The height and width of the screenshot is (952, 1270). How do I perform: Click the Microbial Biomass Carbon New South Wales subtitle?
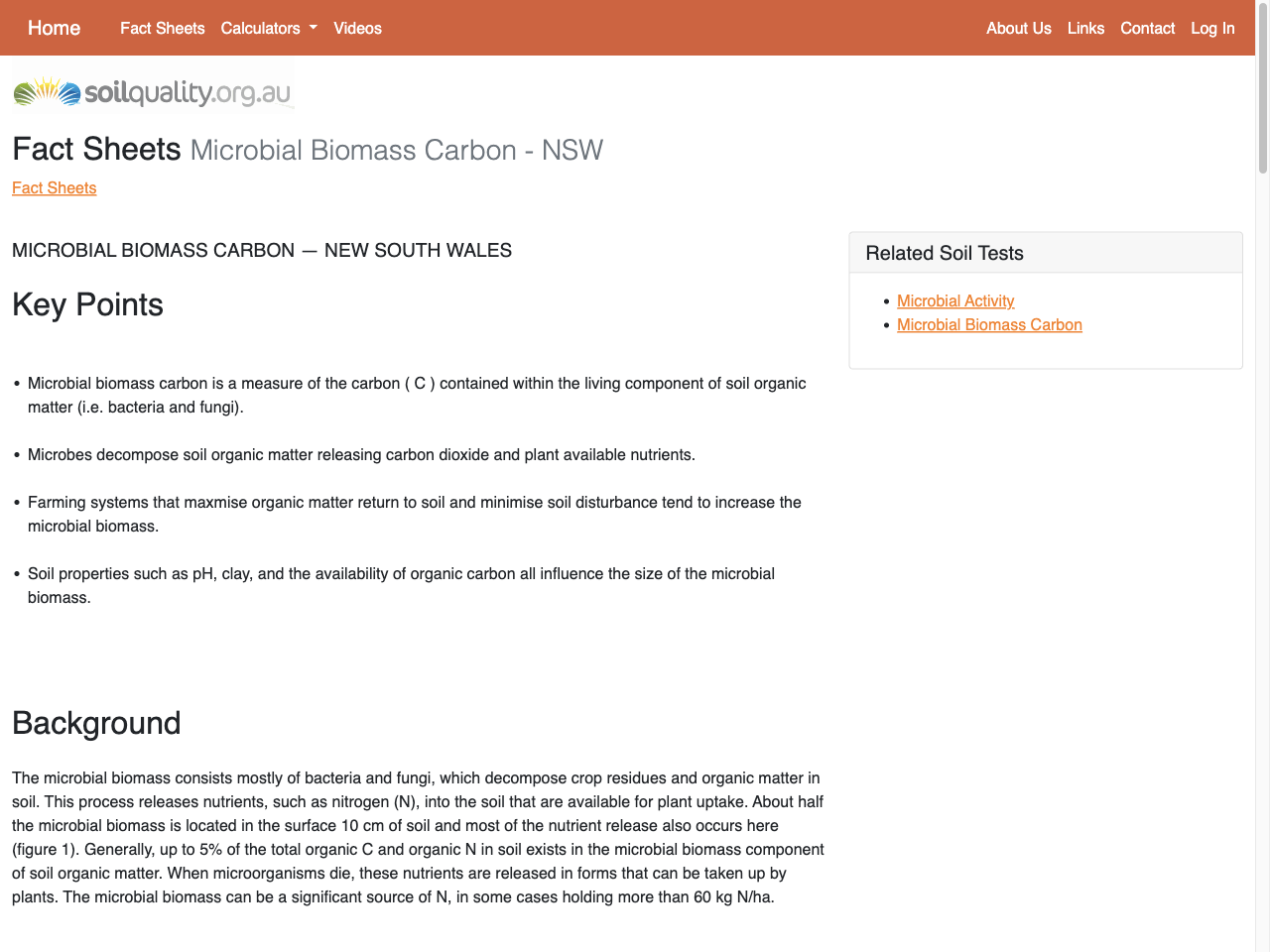tap(262, 250)
